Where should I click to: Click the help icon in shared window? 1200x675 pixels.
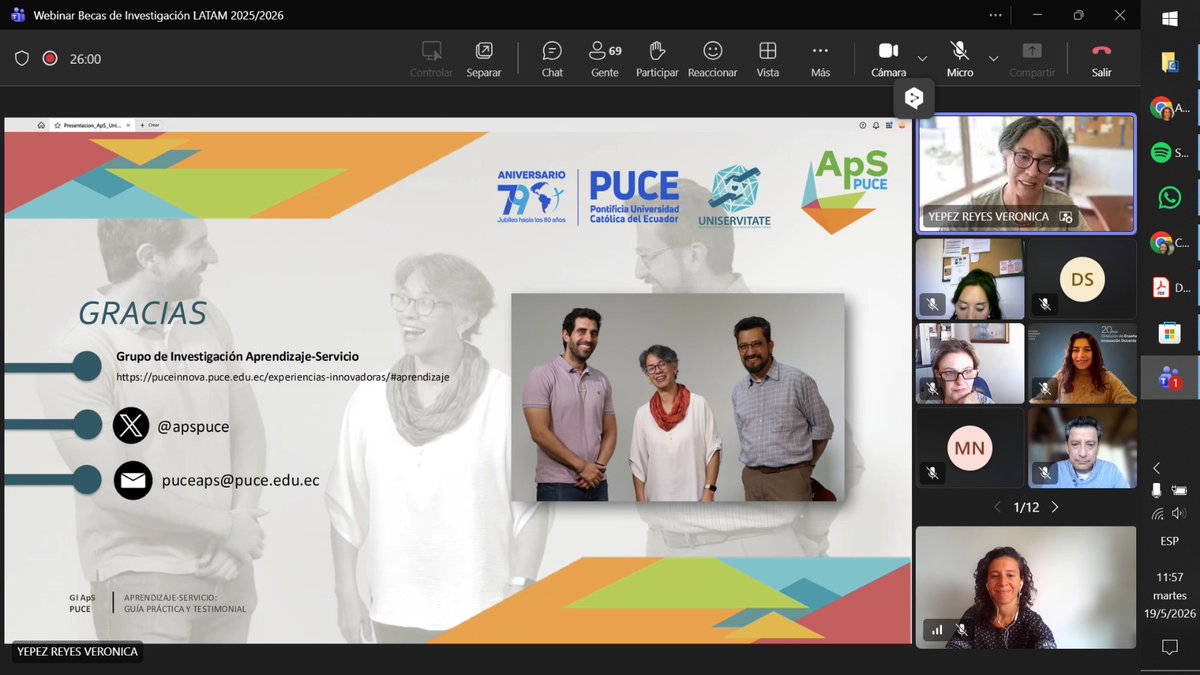click(863, 125)
